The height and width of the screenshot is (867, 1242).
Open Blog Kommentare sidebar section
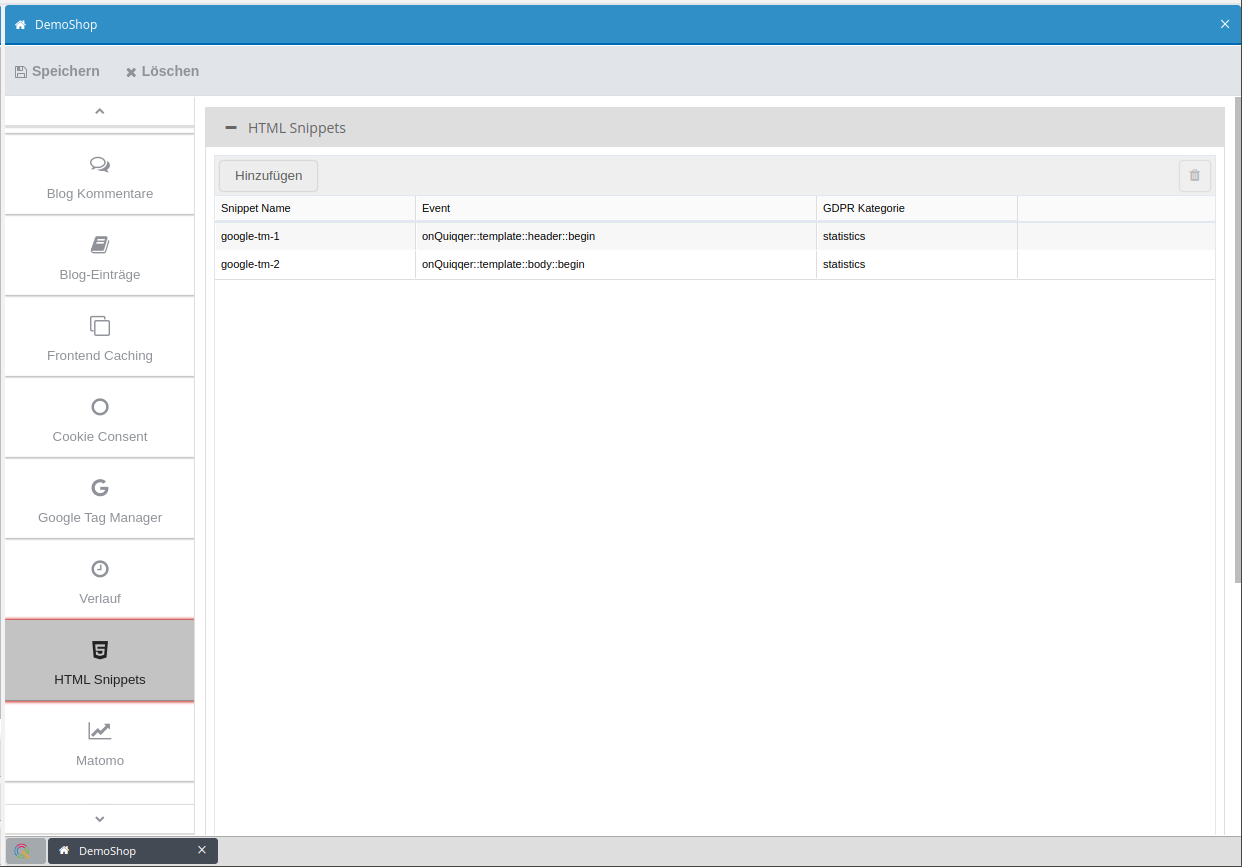tap(100, 176)
